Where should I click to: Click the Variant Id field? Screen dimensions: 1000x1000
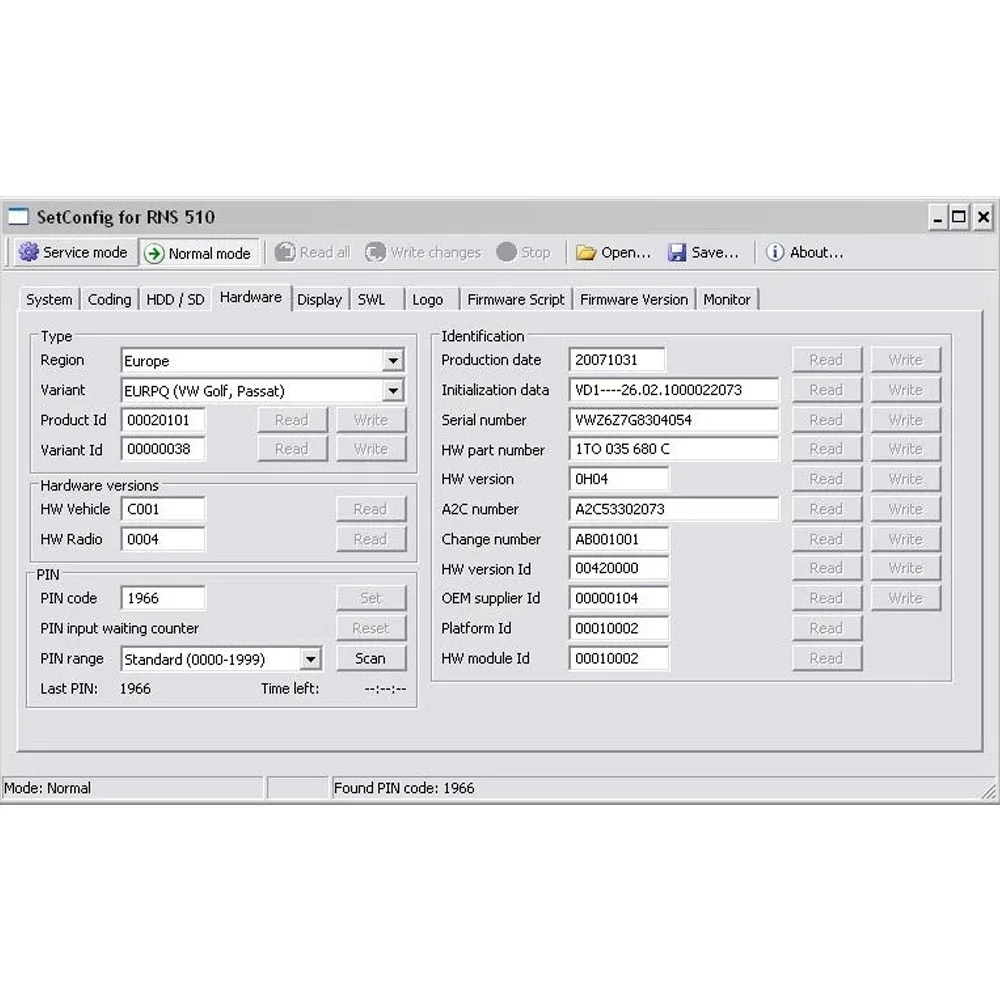(163, 449)
